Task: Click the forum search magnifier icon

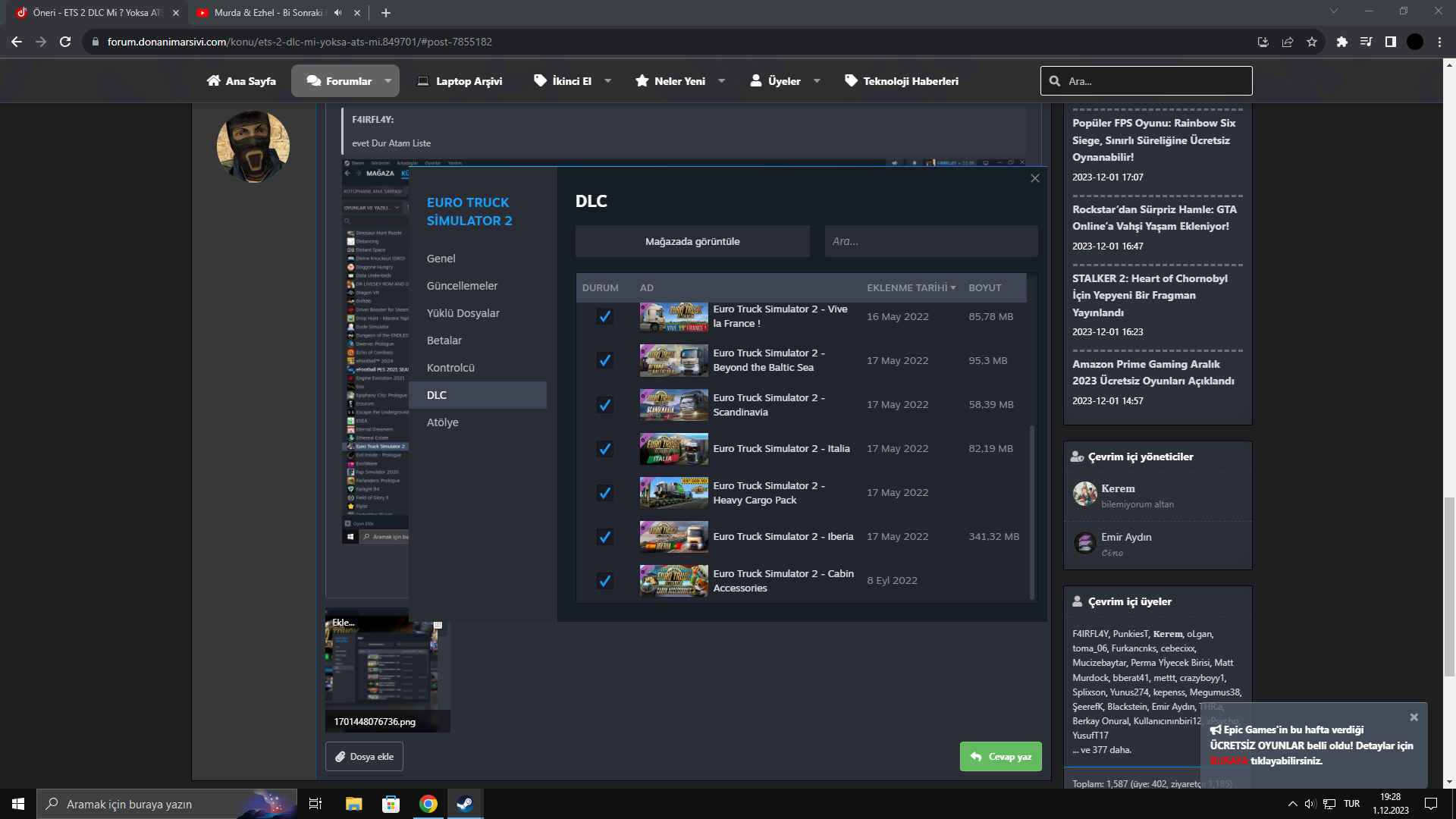Action: 1055,80
